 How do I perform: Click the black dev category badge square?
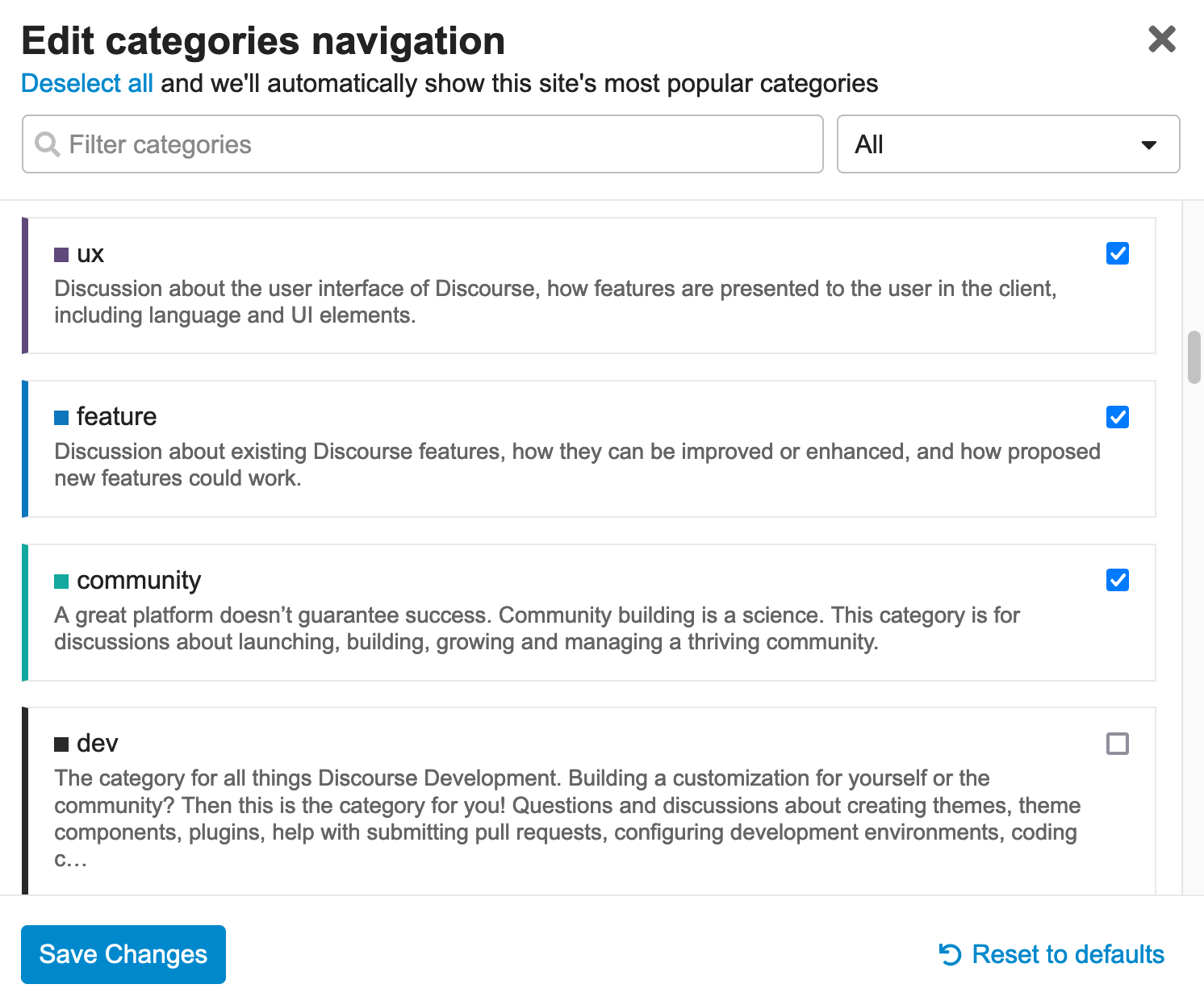61,744
